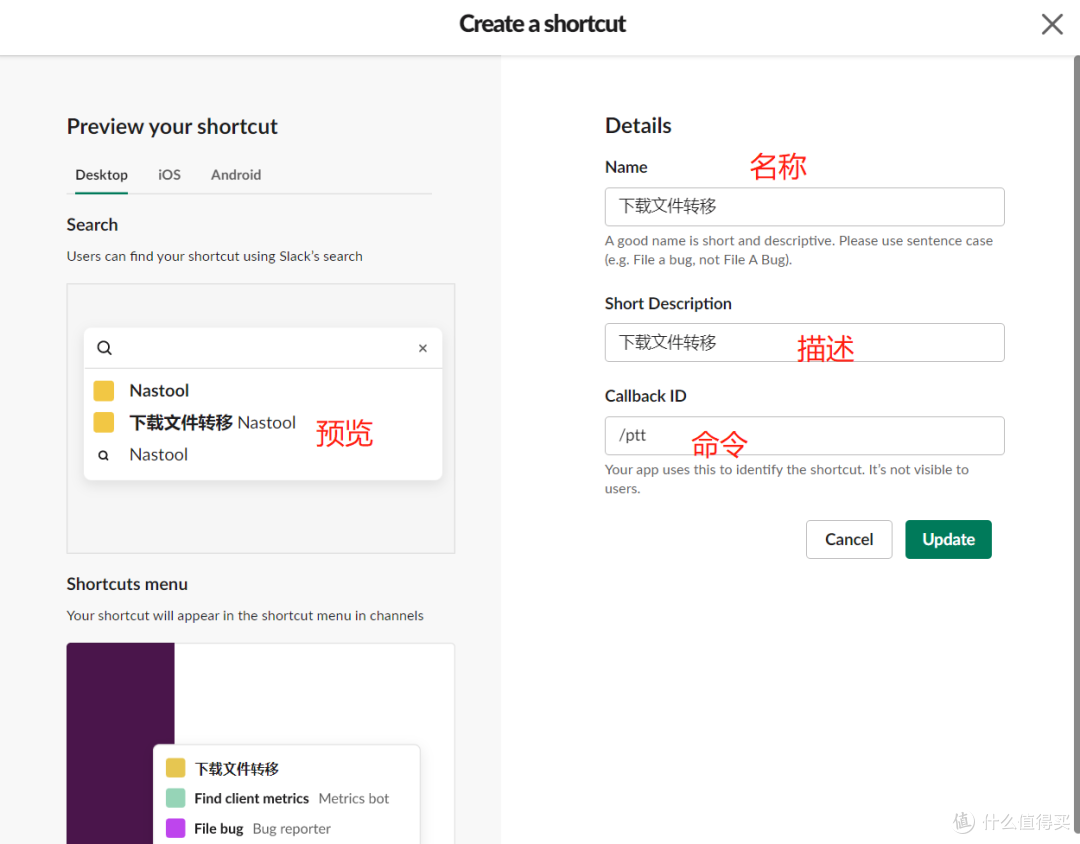The image size is (1080, 844).
Task: Click yellow icon in shortcuts menu preview
Action: click(176, 768)
